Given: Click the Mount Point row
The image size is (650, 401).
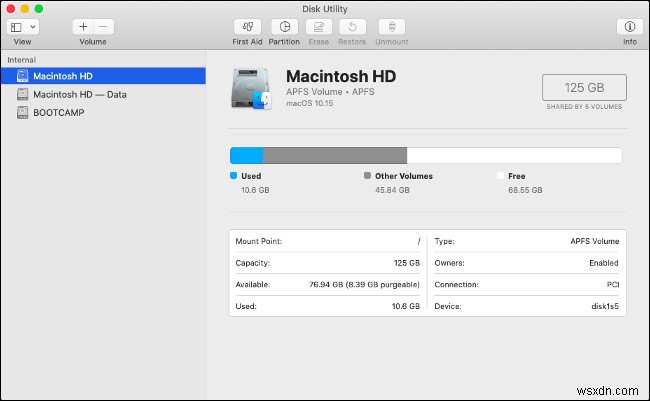Looking at the screenshot, I should (328, 241).
